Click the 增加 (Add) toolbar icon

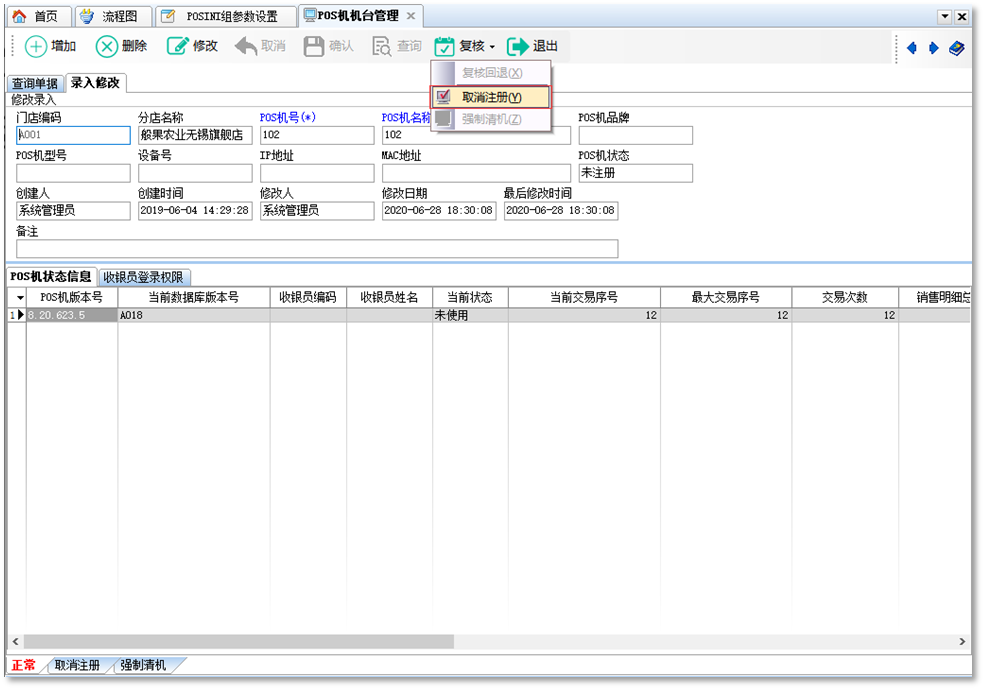click(x=36, y=46)
